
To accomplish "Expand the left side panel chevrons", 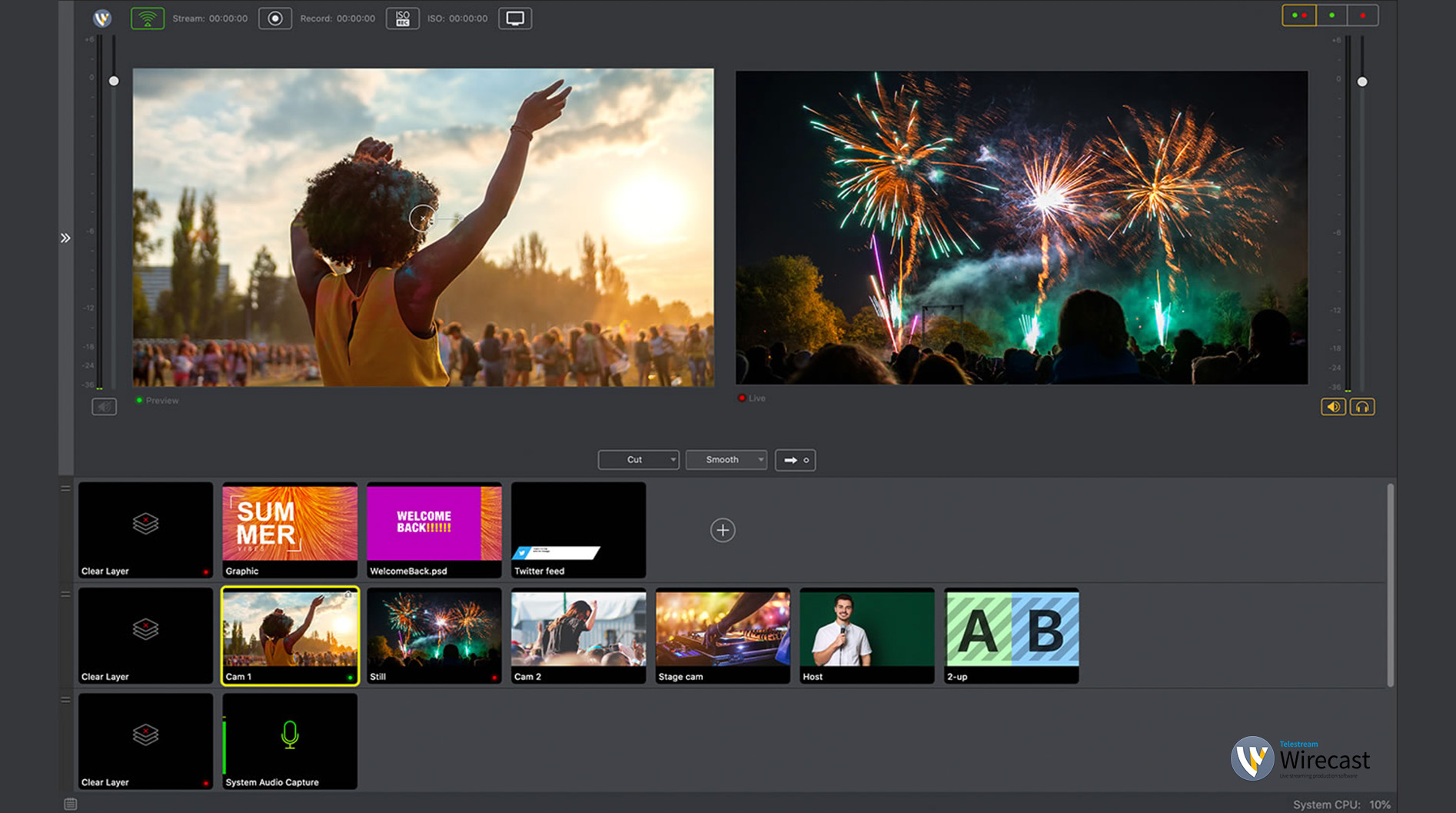I will (65, 238).
